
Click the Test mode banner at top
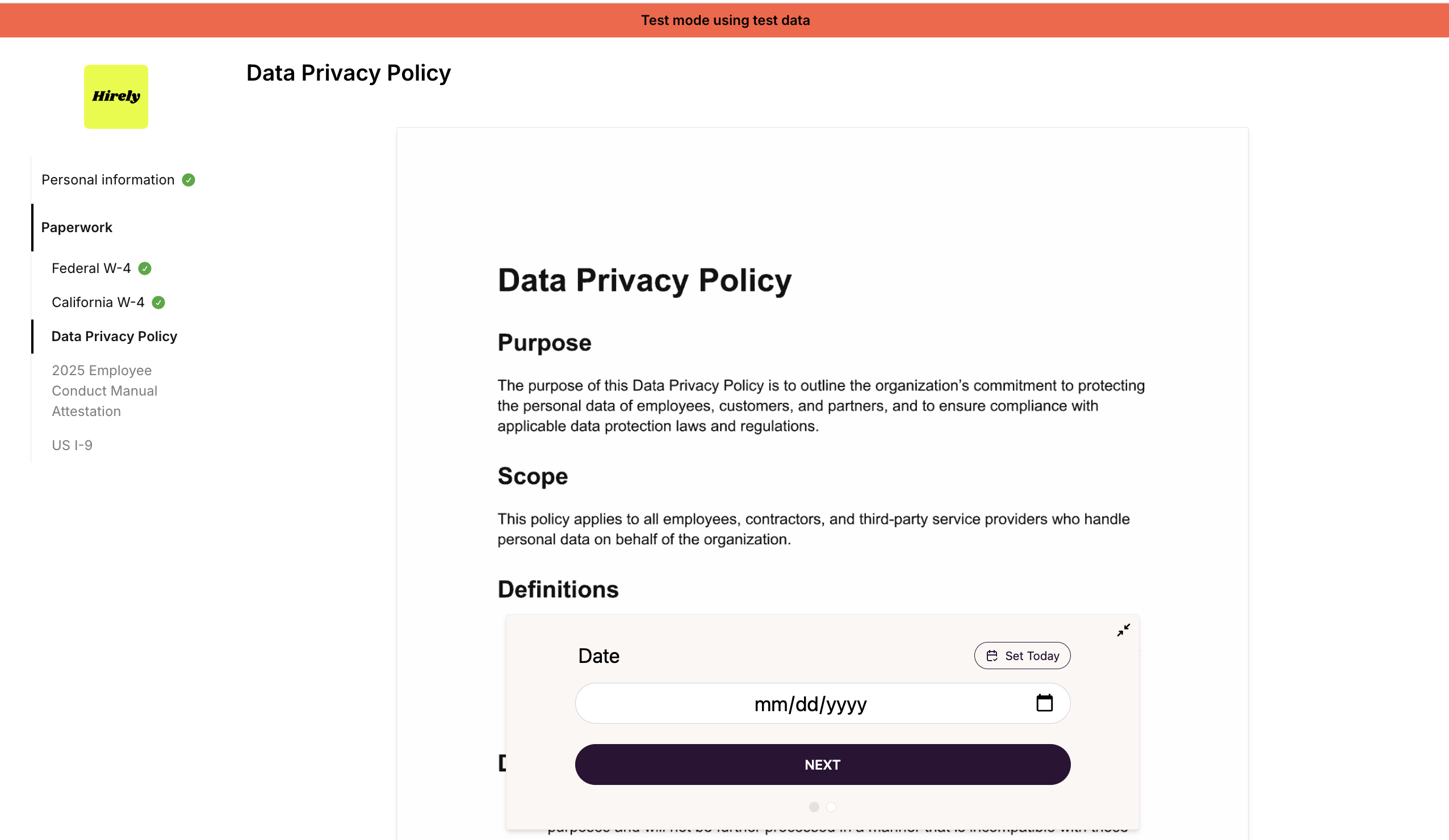coord(724,20)
